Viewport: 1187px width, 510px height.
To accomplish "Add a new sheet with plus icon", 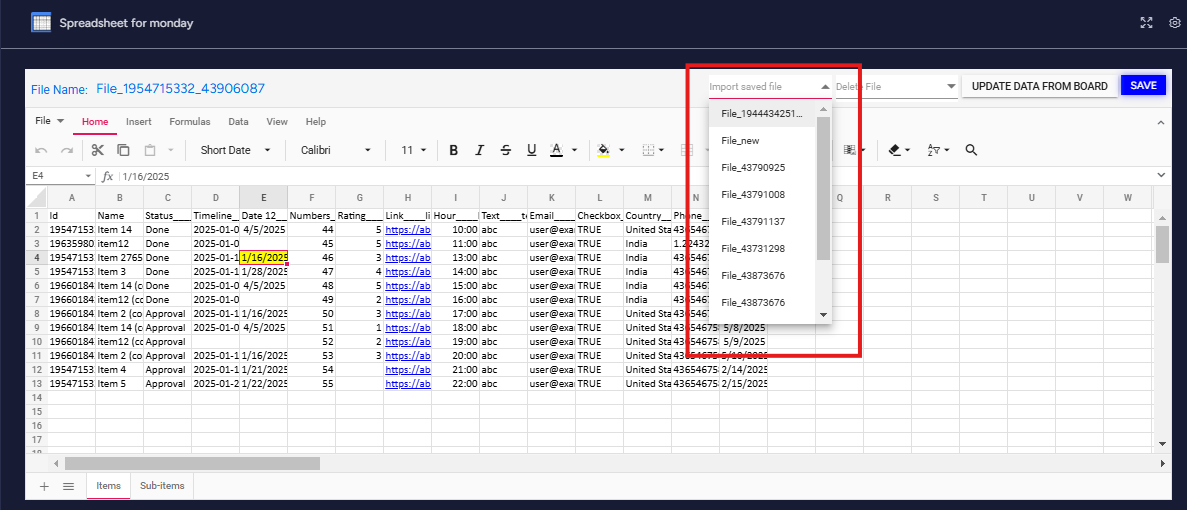I will point(44,487).
